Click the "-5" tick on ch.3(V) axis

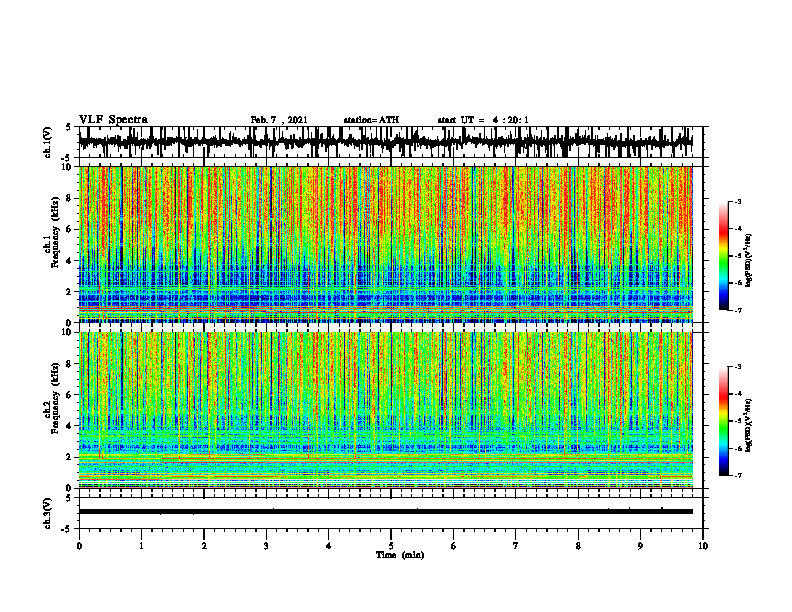tap(67, 529)
